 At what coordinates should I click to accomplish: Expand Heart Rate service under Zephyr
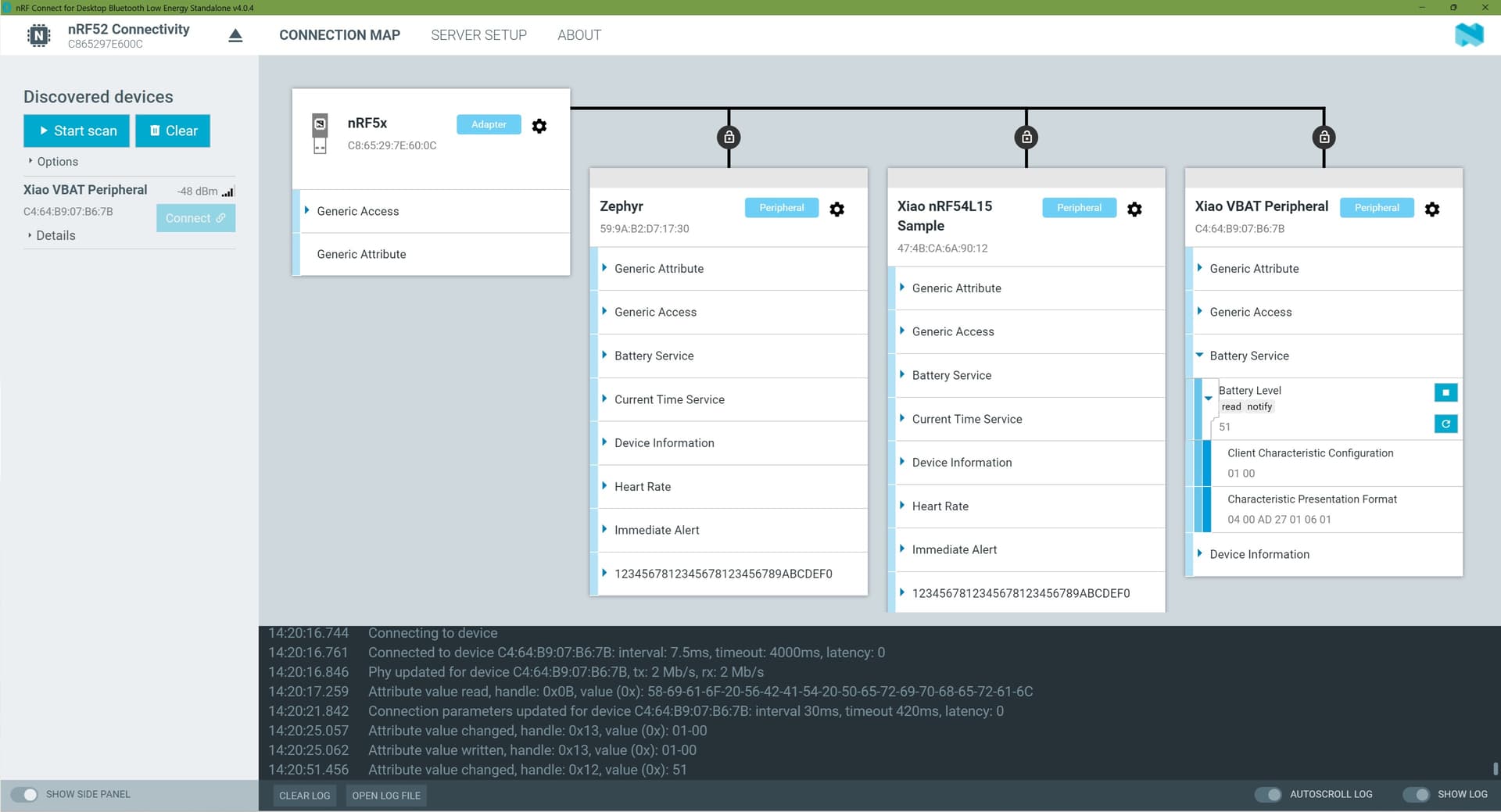pyautogui.click(x=643, y=486)
